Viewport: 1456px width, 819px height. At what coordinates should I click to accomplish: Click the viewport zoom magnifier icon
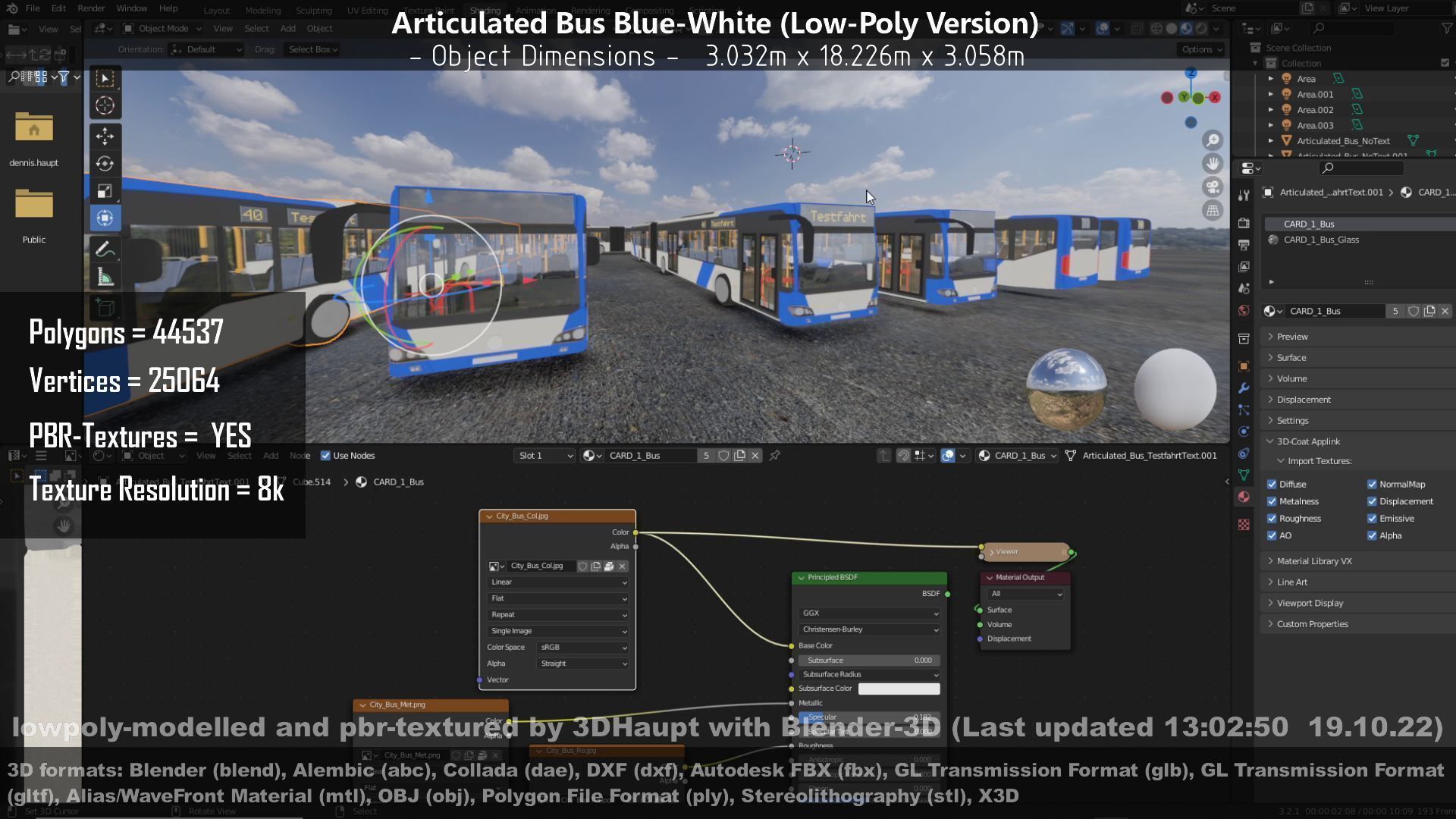tap(1213, 140)
